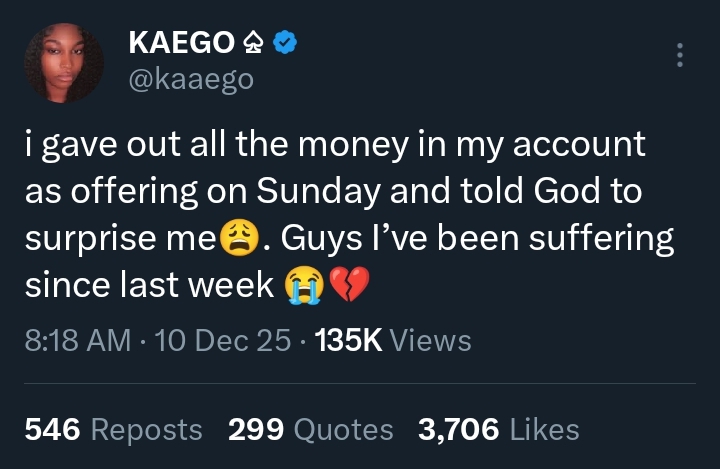720x469 pixels.
Task: View the 135K Views analytics
Action: [x=392, y=341]
